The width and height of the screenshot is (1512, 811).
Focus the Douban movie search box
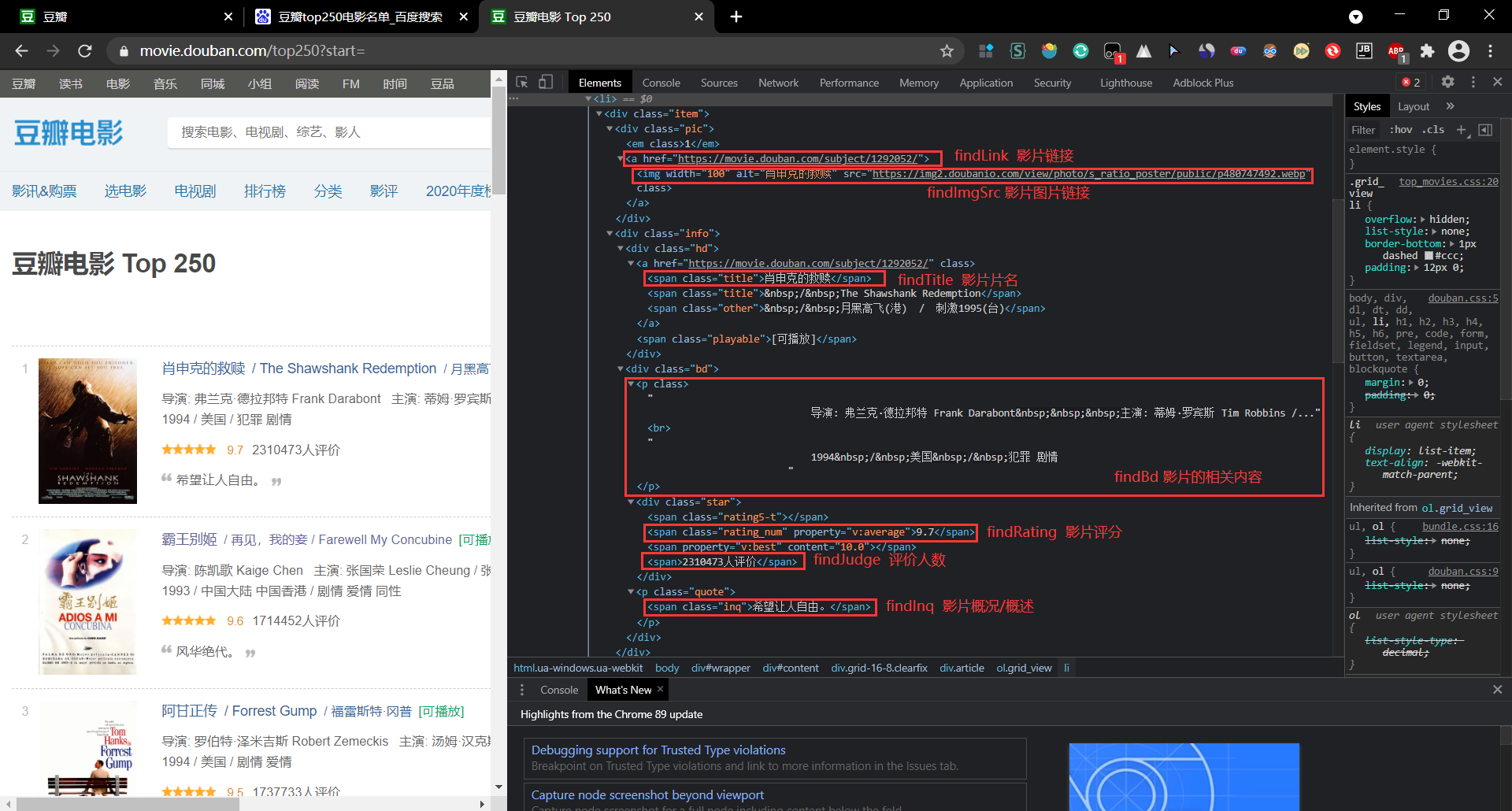328,132
